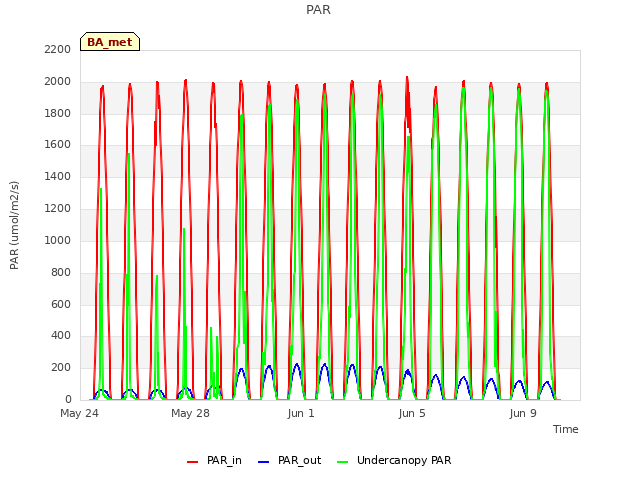Click the 0 y-axis tick label
Viewport: 640px width, 480px height.
[68, 400]
